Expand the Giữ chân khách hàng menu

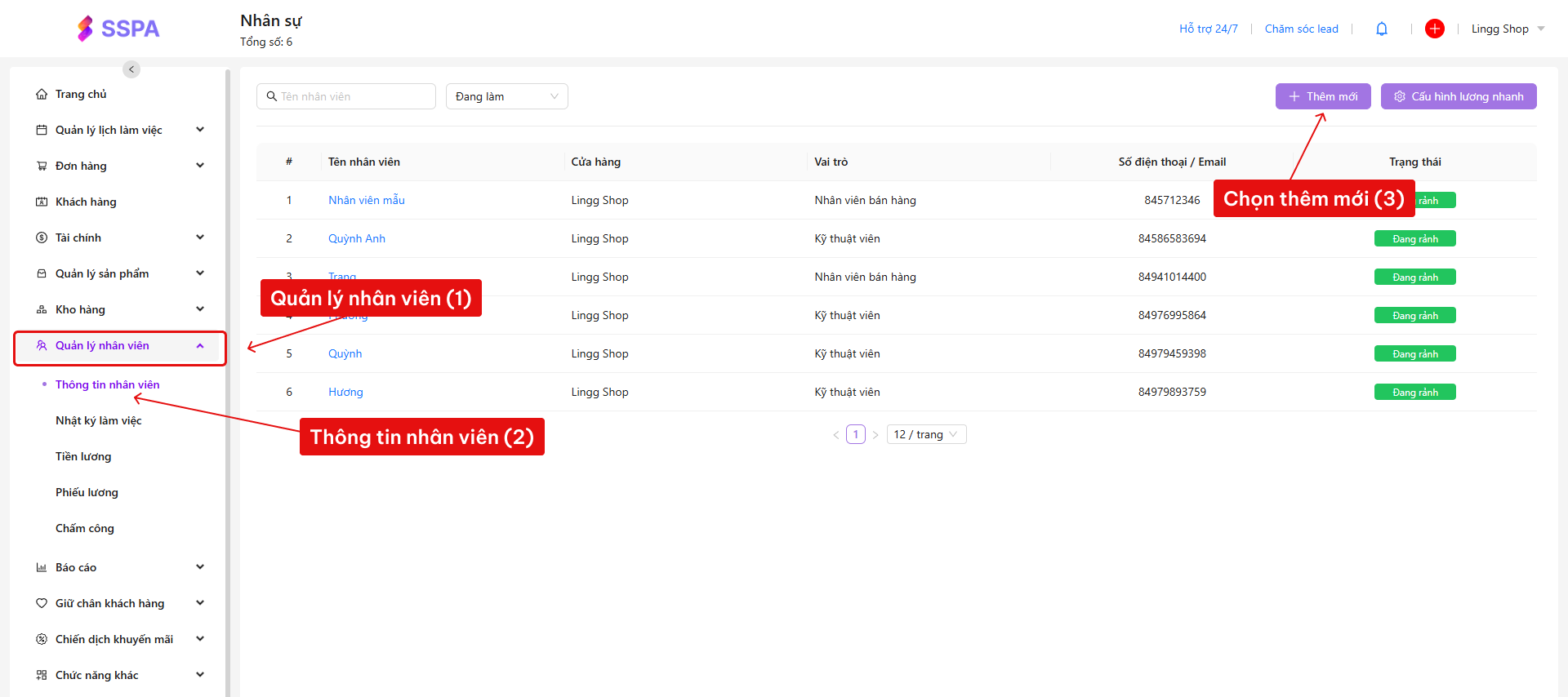200,603
